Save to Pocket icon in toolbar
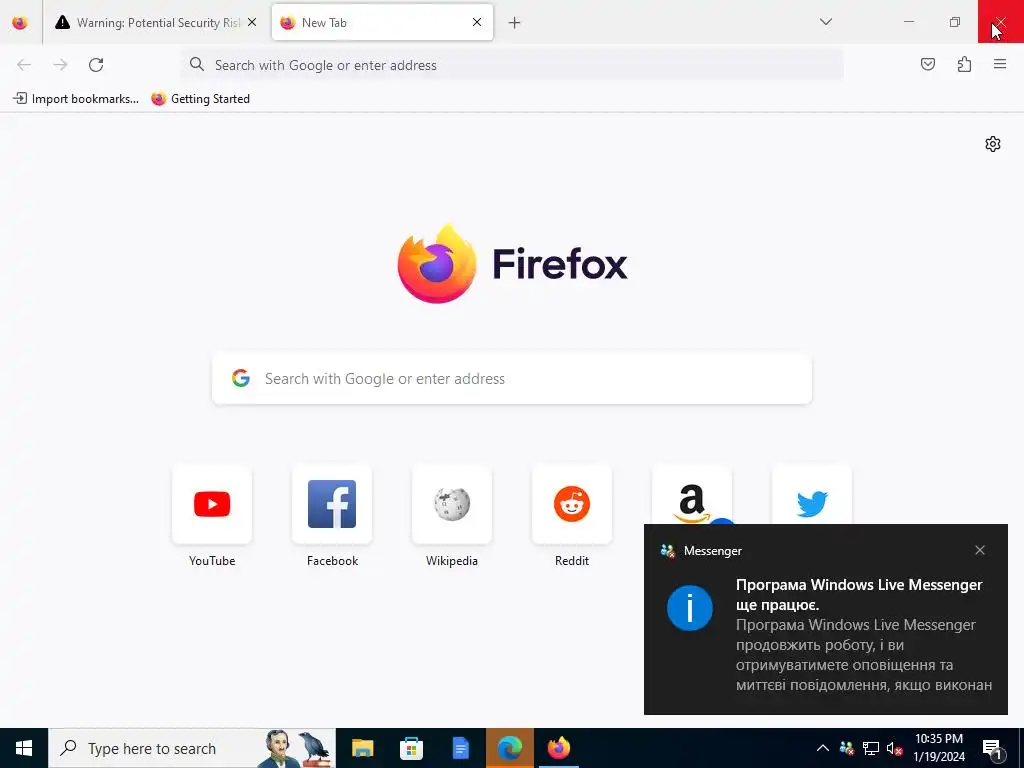Screen dimensions: 1024x768 click(927, 64)
